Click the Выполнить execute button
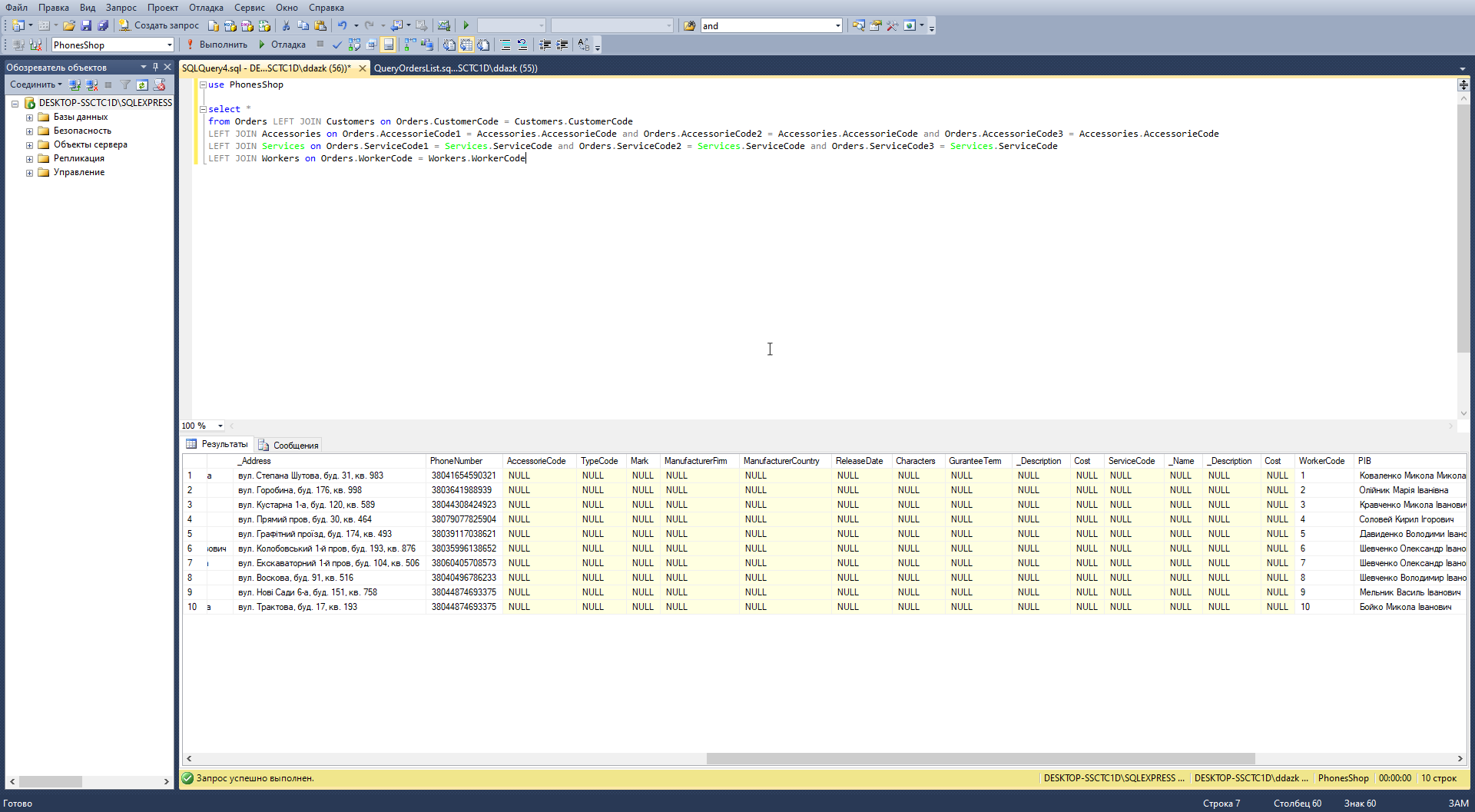This screenshot has height=812, width=1475. pos(217,45)
